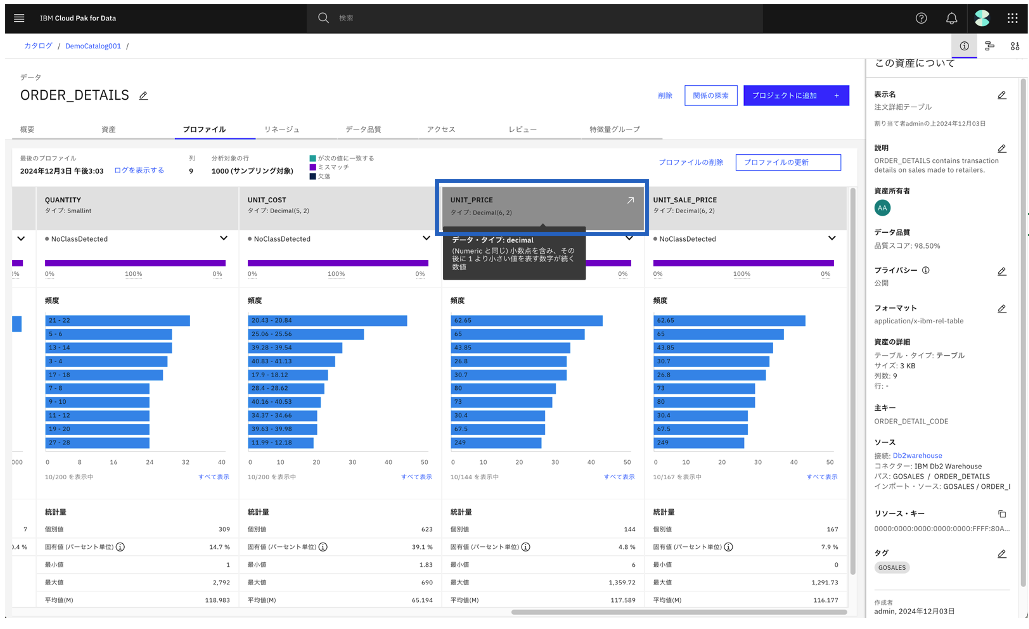Screen dimensions: 1029x629
Task: Select the UNIT_SALE_PRICE column header
Action: (746, 207)
